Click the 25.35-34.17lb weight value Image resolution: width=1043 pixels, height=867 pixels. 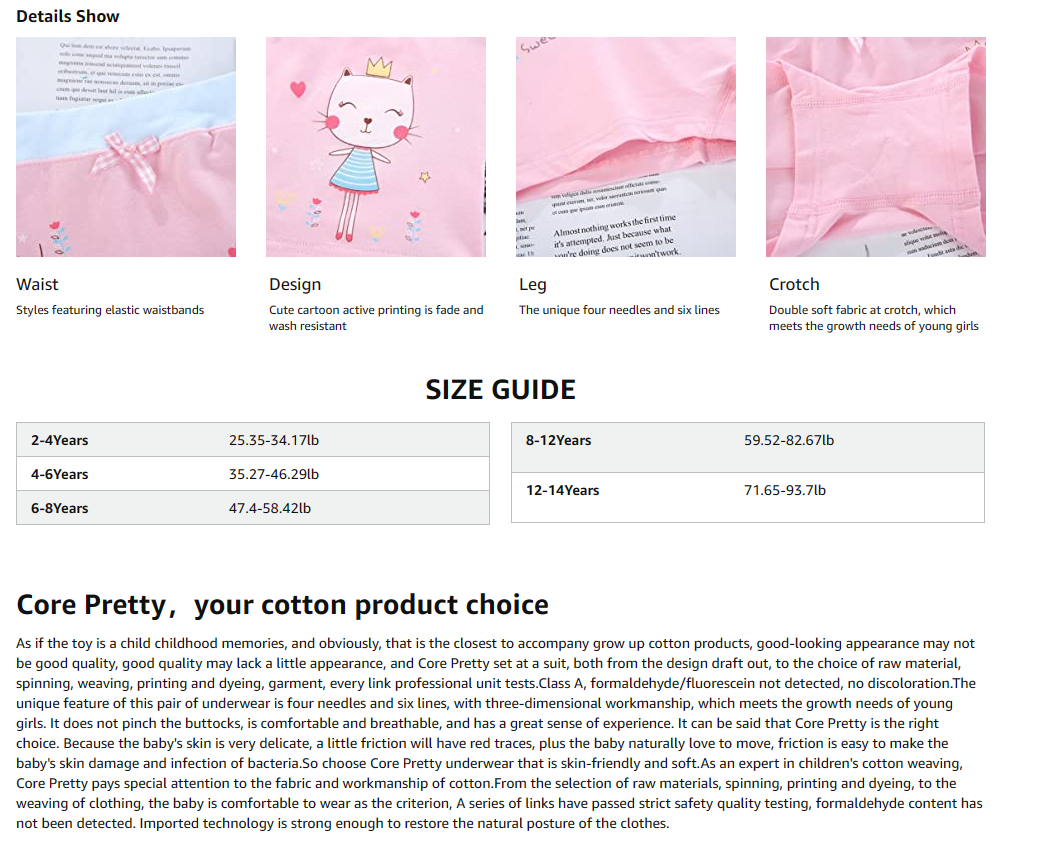point(274,440)
